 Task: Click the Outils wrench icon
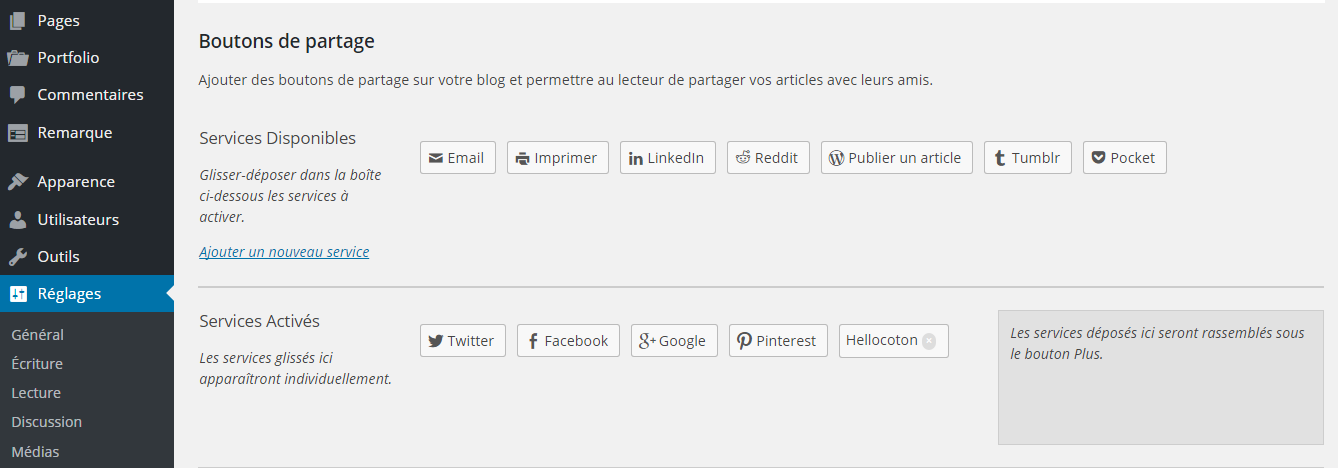[17, 256]
